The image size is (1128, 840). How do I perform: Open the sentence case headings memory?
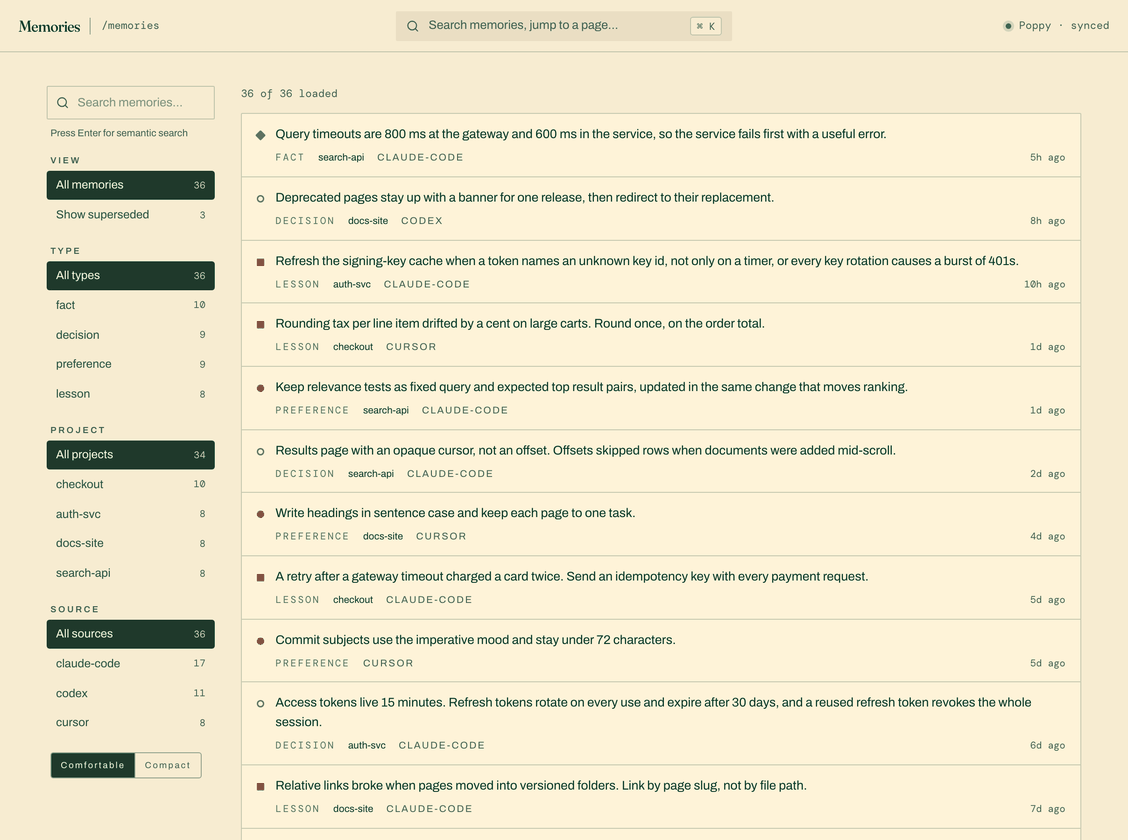coord(660,524)
